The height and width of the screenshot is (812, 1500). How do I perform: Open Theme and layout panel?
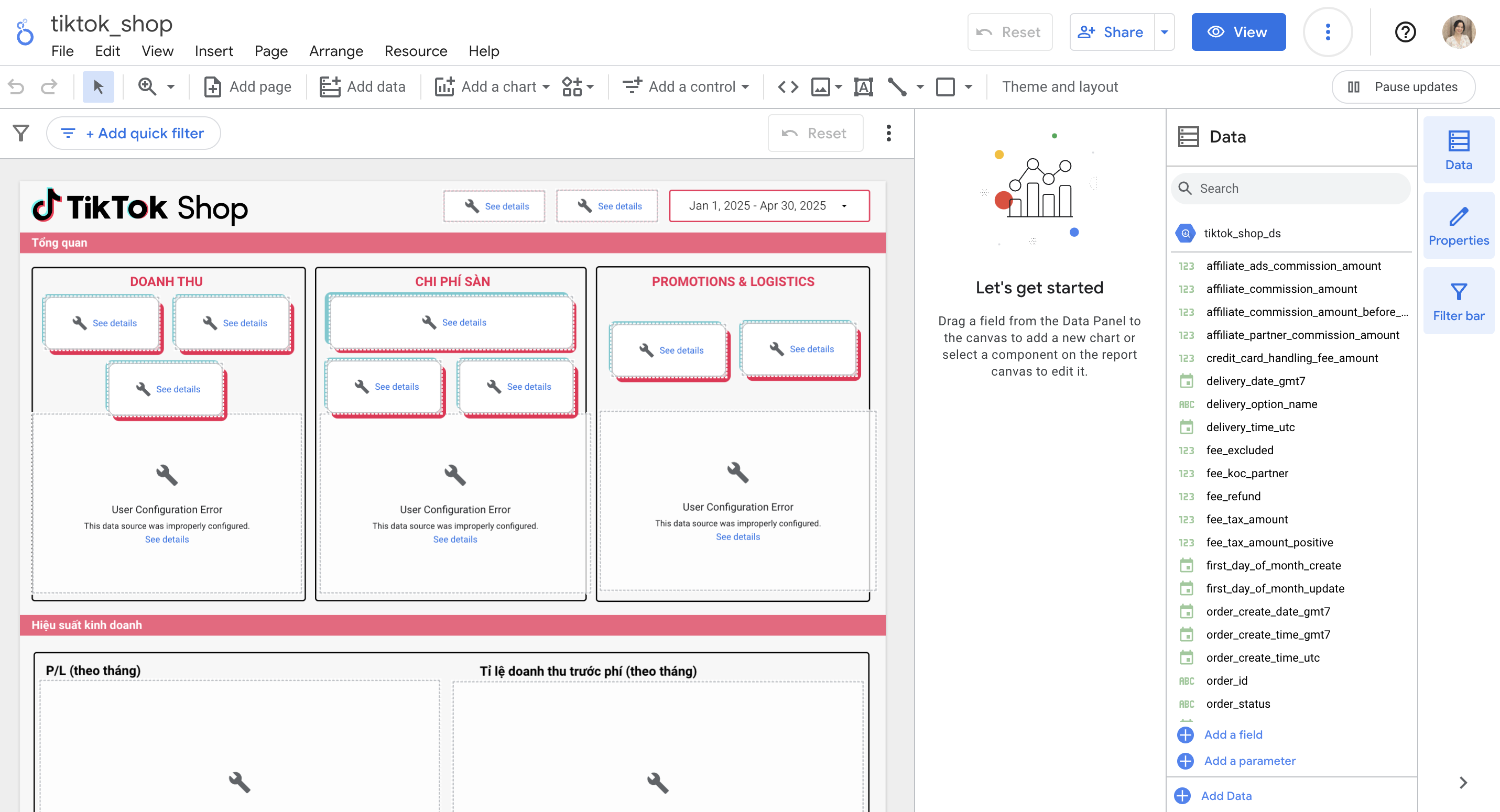pyautogui.click(x=1060, y=87)
